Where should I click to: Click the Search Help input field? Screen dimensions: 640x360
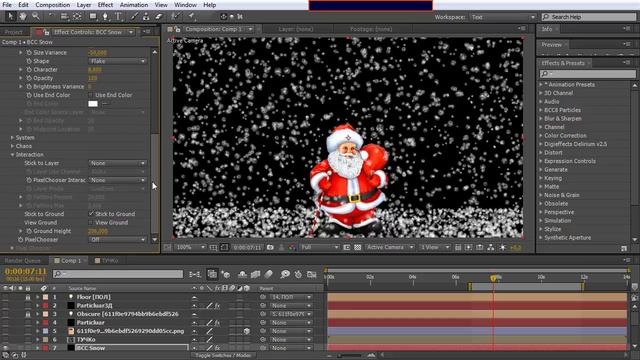[589, 17]
